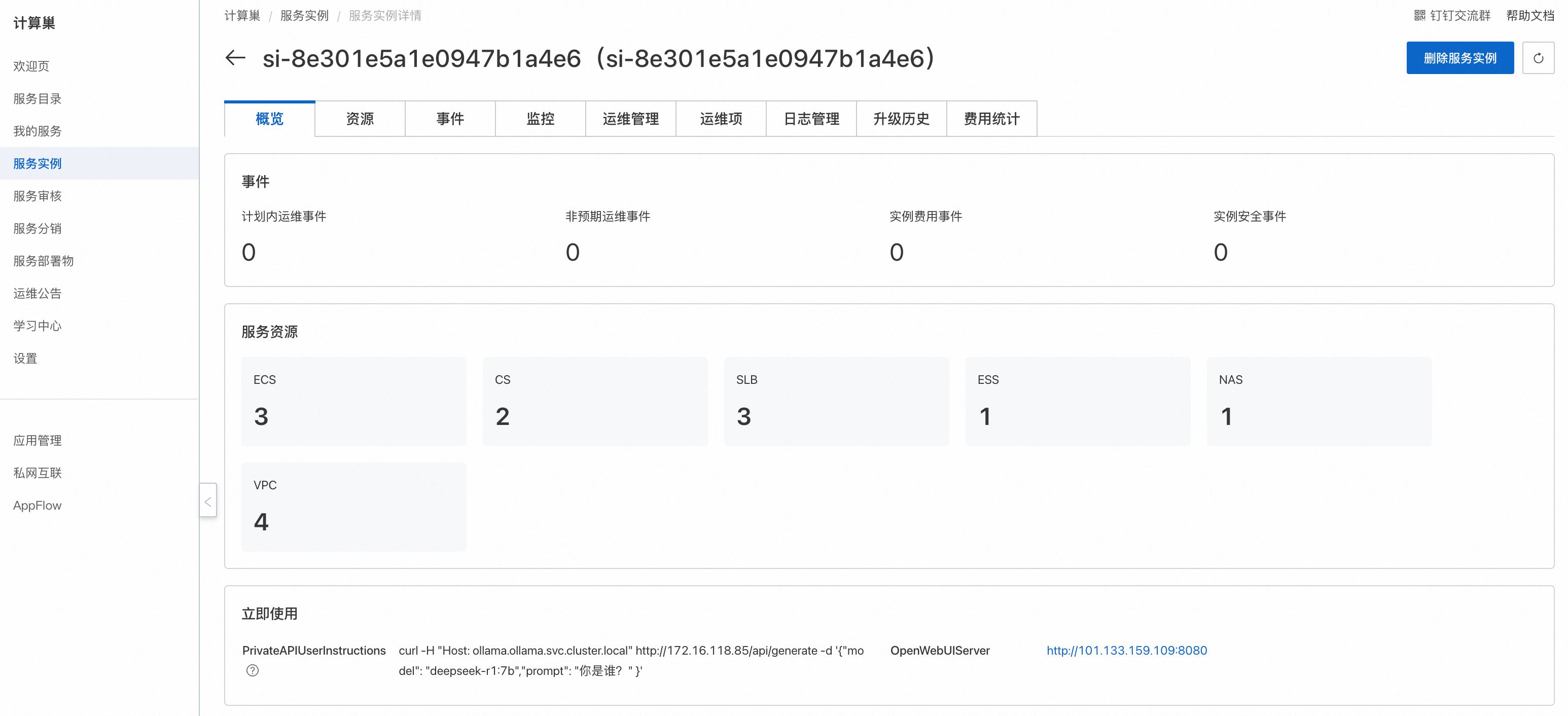Click the VPC resource card
The width and height of the screenshot is (1568, 716).
[353, 506]
